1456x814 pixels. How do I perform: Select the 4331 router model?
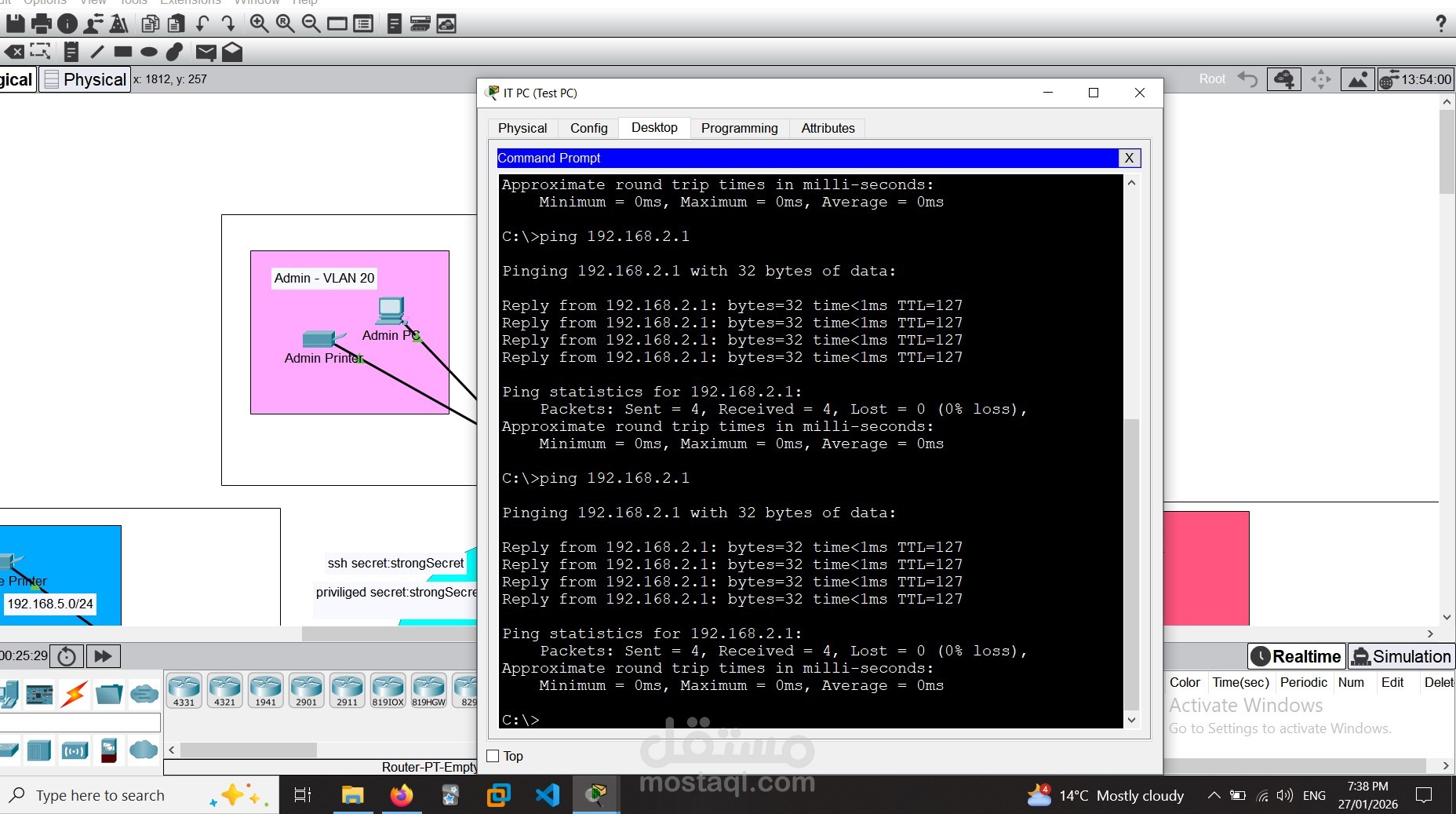tap(184, 691)
